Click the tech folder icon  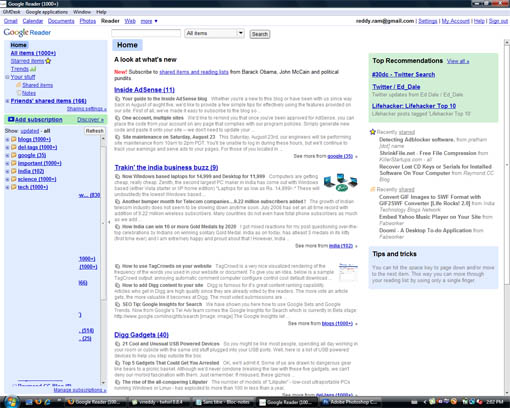[14, 187]
